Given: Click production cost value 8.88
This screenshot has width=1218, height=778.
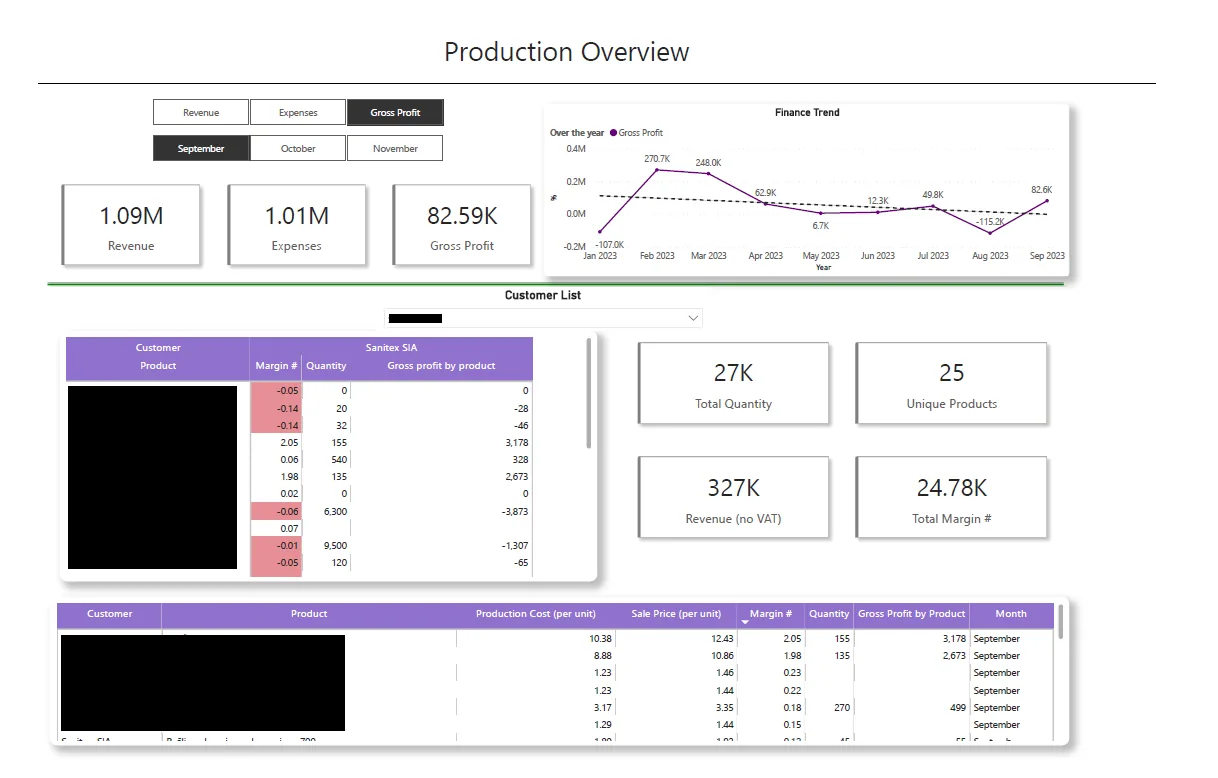Looking at the screenshot, I should (x=603, y=656).
